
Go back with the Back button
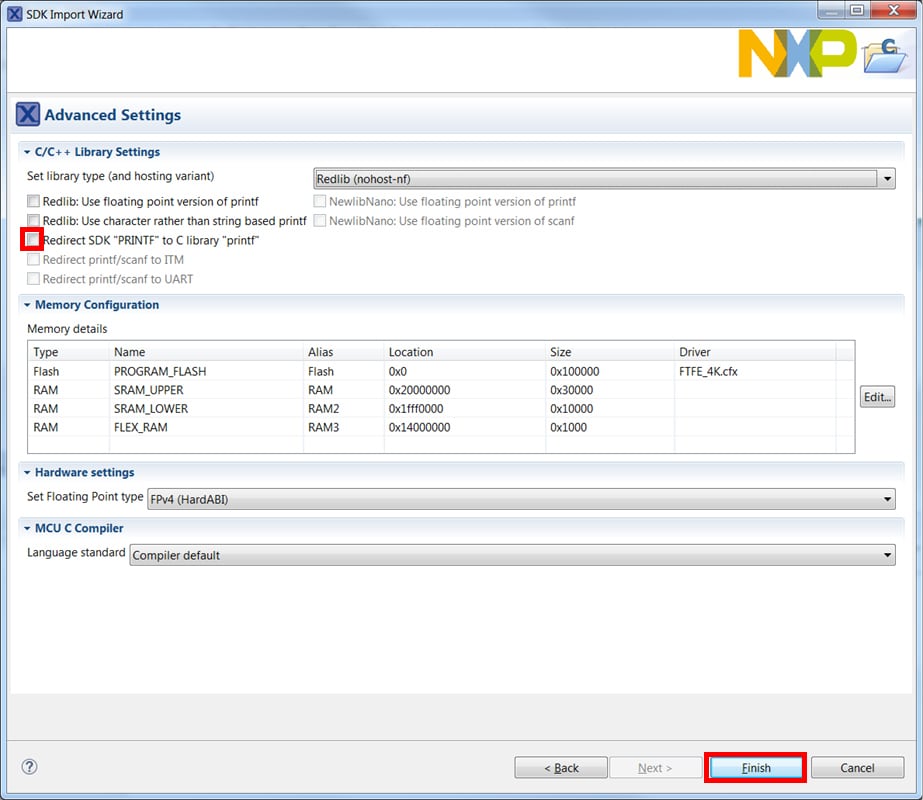561,768
